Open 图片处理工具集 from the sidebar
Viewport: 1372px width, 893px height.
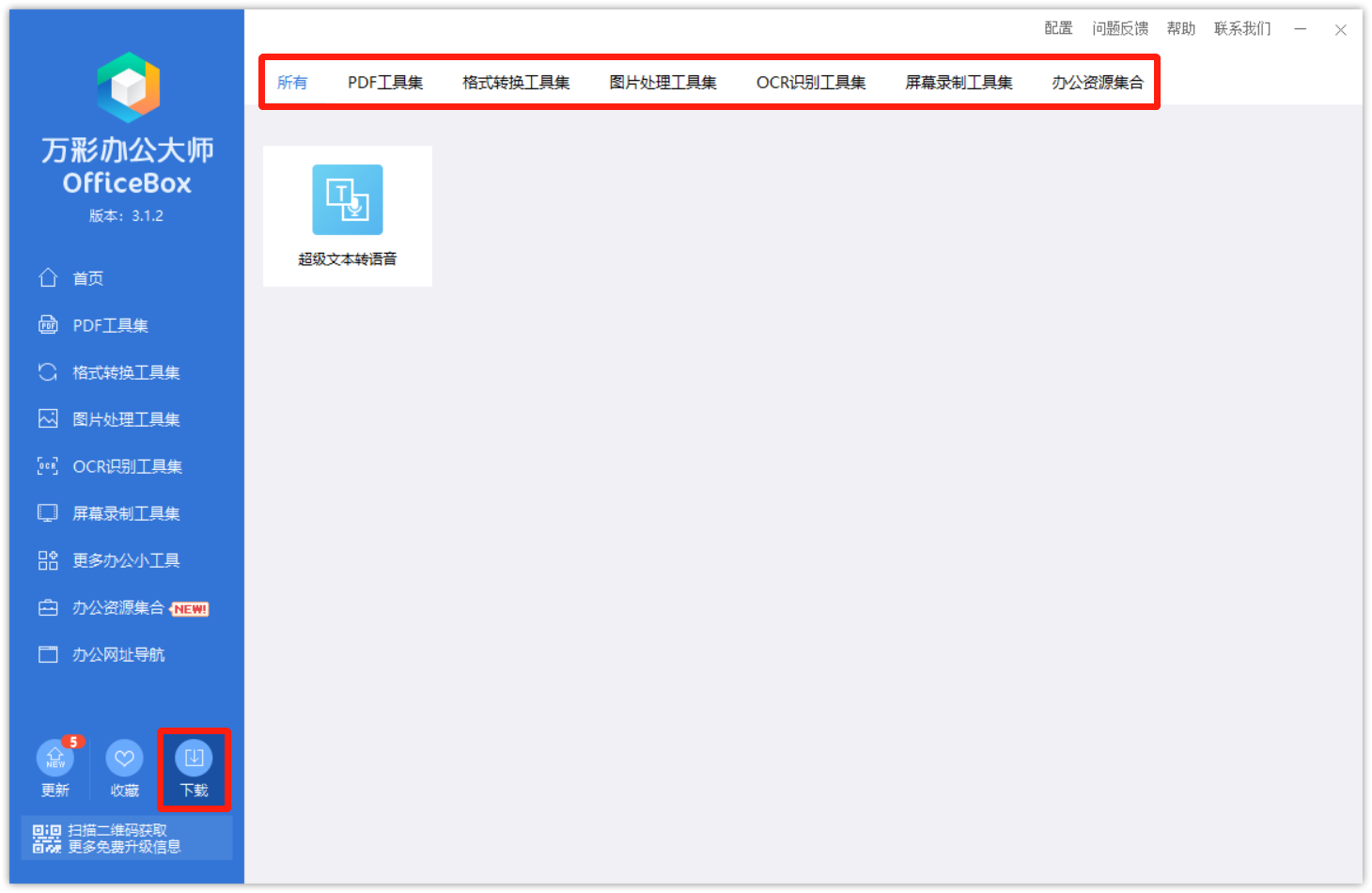[x=127, y=419]
